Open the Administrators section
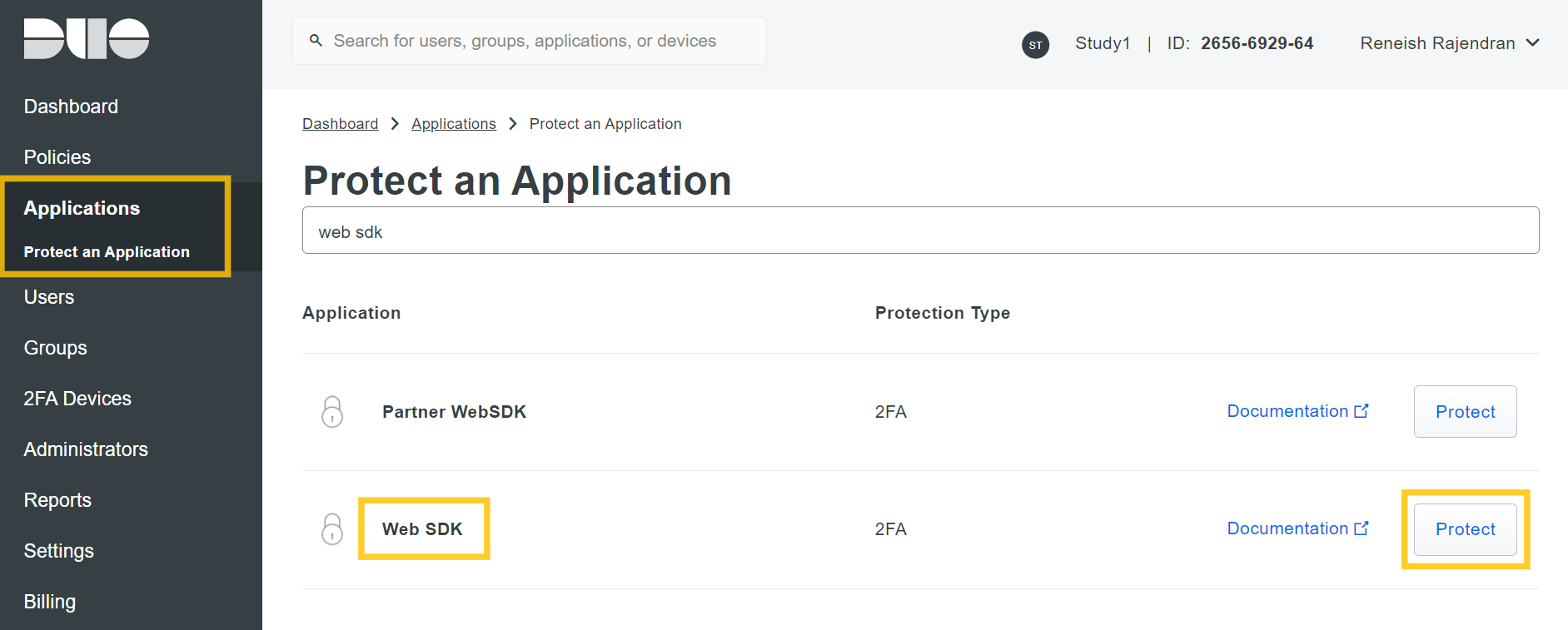This screenshot has width=1568, height=630. point(86,449)
